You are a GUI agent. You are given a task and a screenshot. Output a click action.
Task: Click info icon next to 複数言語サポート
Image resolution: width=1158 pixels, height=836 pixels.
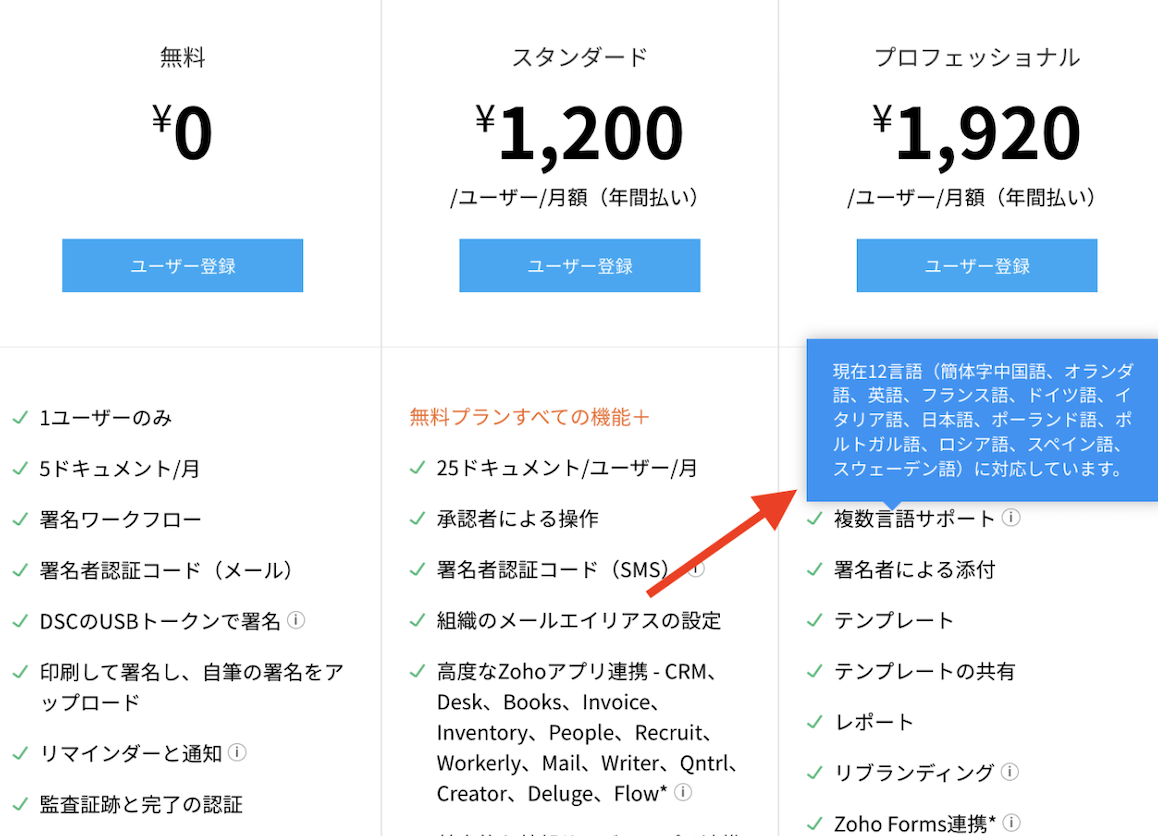[1011, 518]
